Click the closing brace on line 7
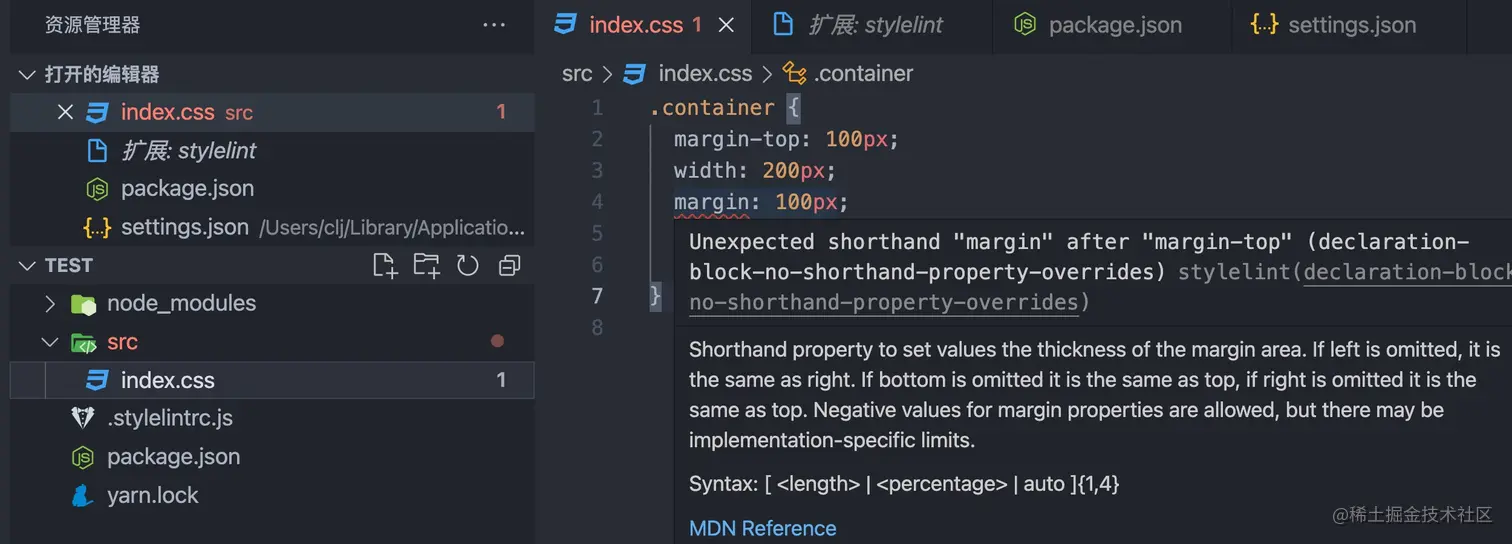1512x544 pixels. click(656, 295)
